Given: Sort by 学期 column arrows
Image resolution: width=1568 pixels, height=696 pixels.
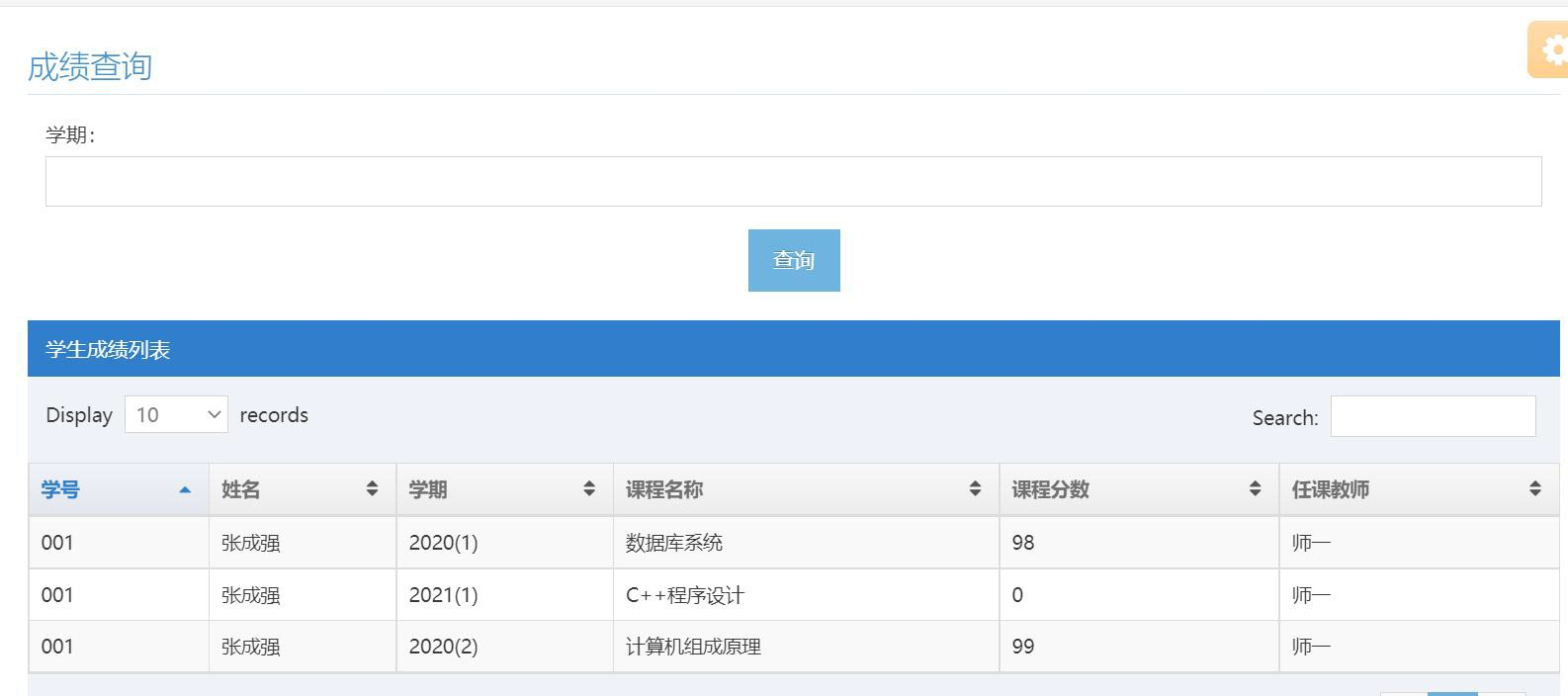Looking at the screenshot, I should (589, 488).
